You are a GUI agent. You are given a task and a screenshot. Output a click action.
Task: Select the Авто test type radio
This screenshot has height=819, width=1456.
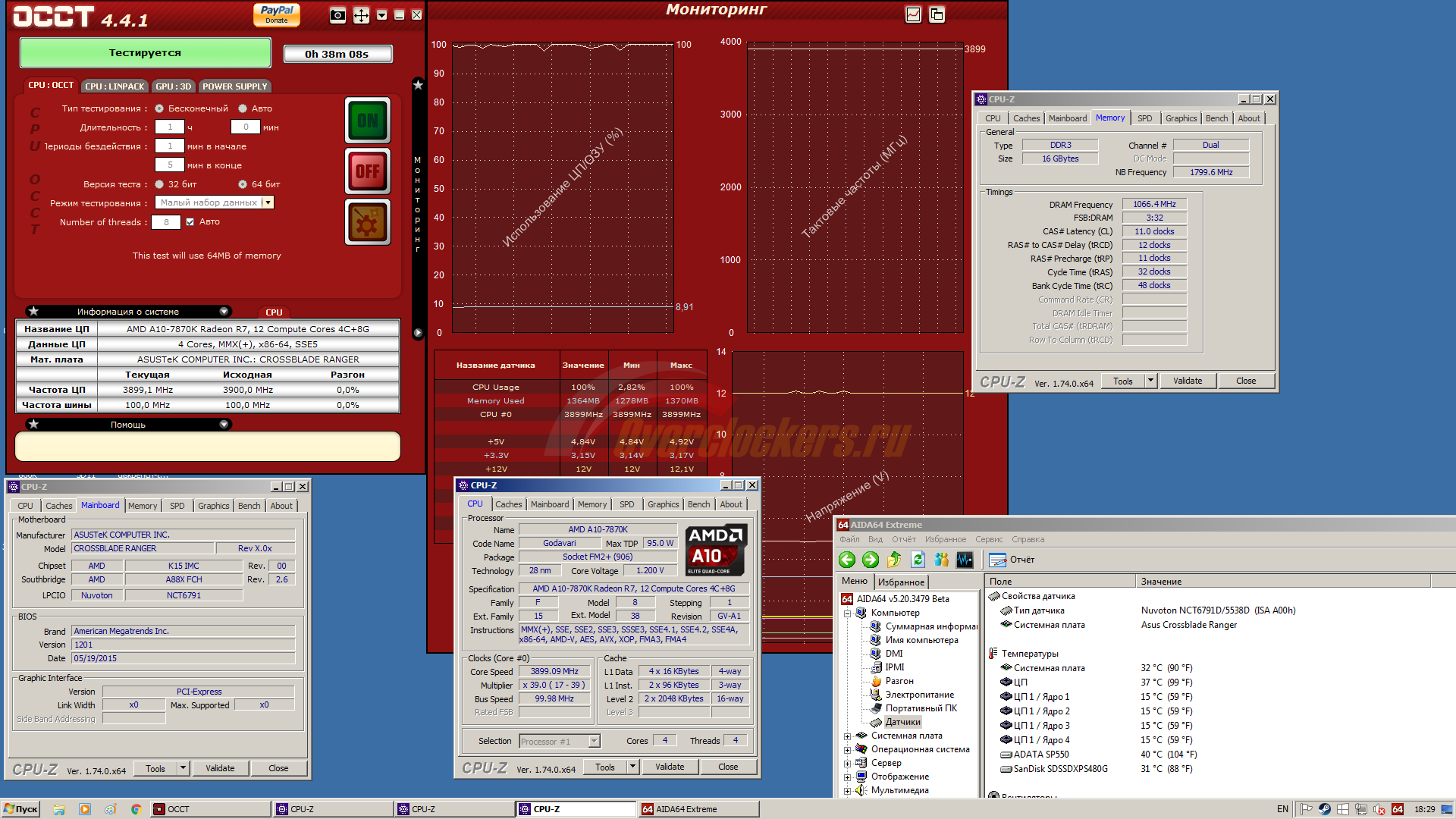[243, 108]
